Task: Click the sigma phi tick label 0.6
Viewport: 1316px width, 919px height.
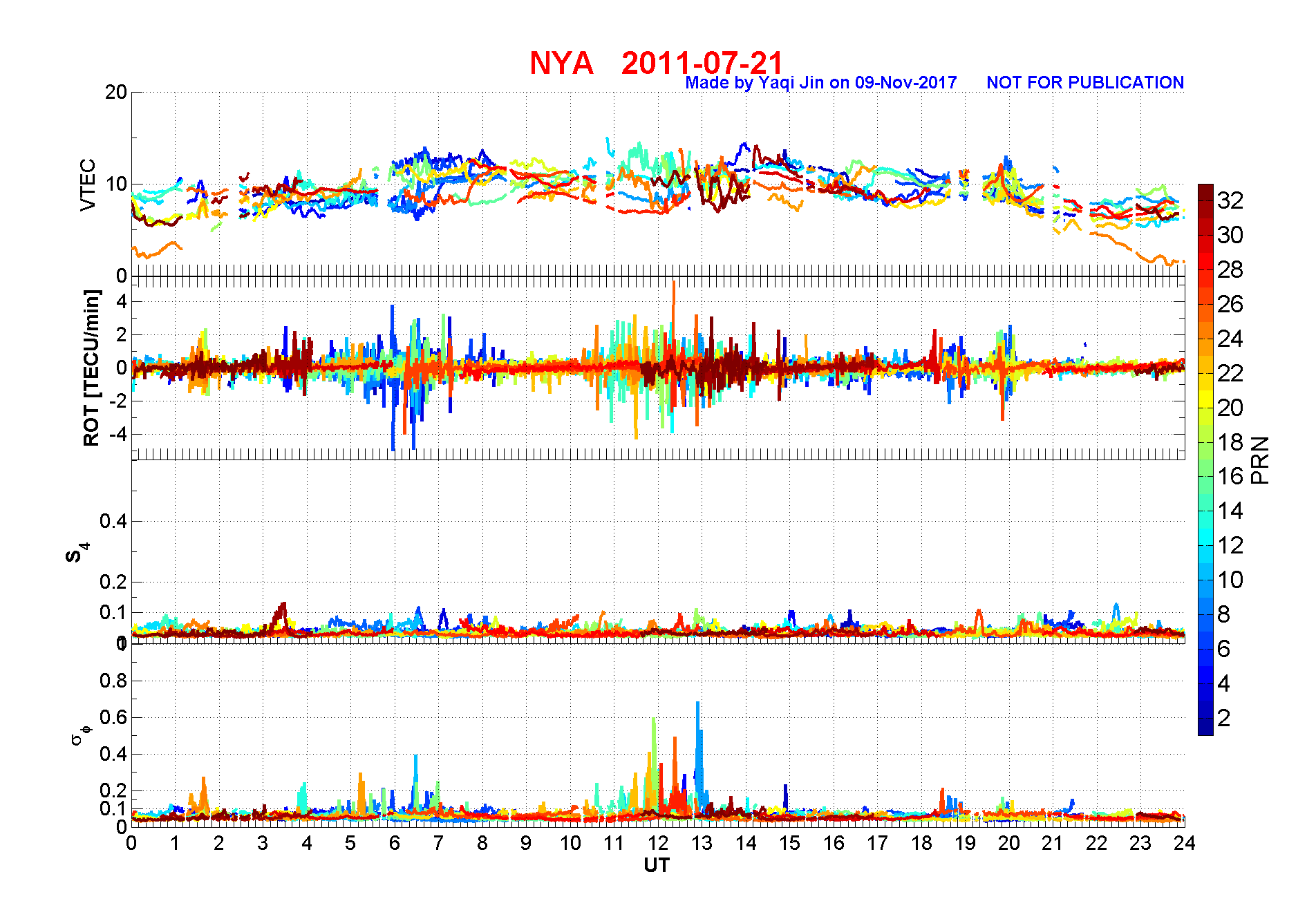Action: coord(113,717)
